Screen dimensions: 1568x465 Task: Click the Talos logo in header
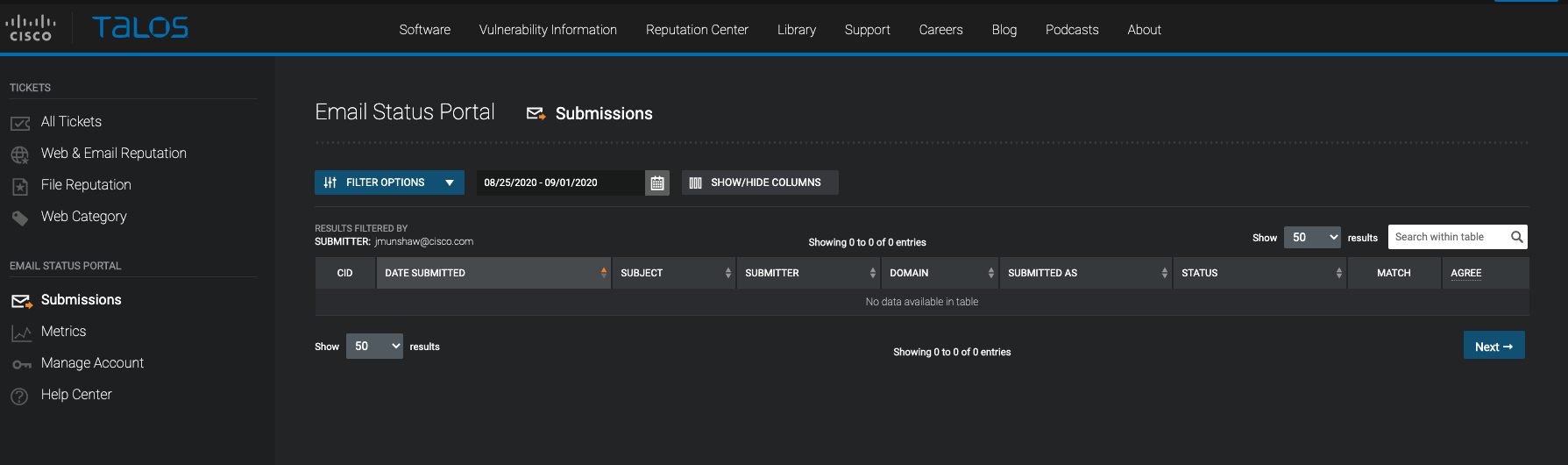click(140, 27)
